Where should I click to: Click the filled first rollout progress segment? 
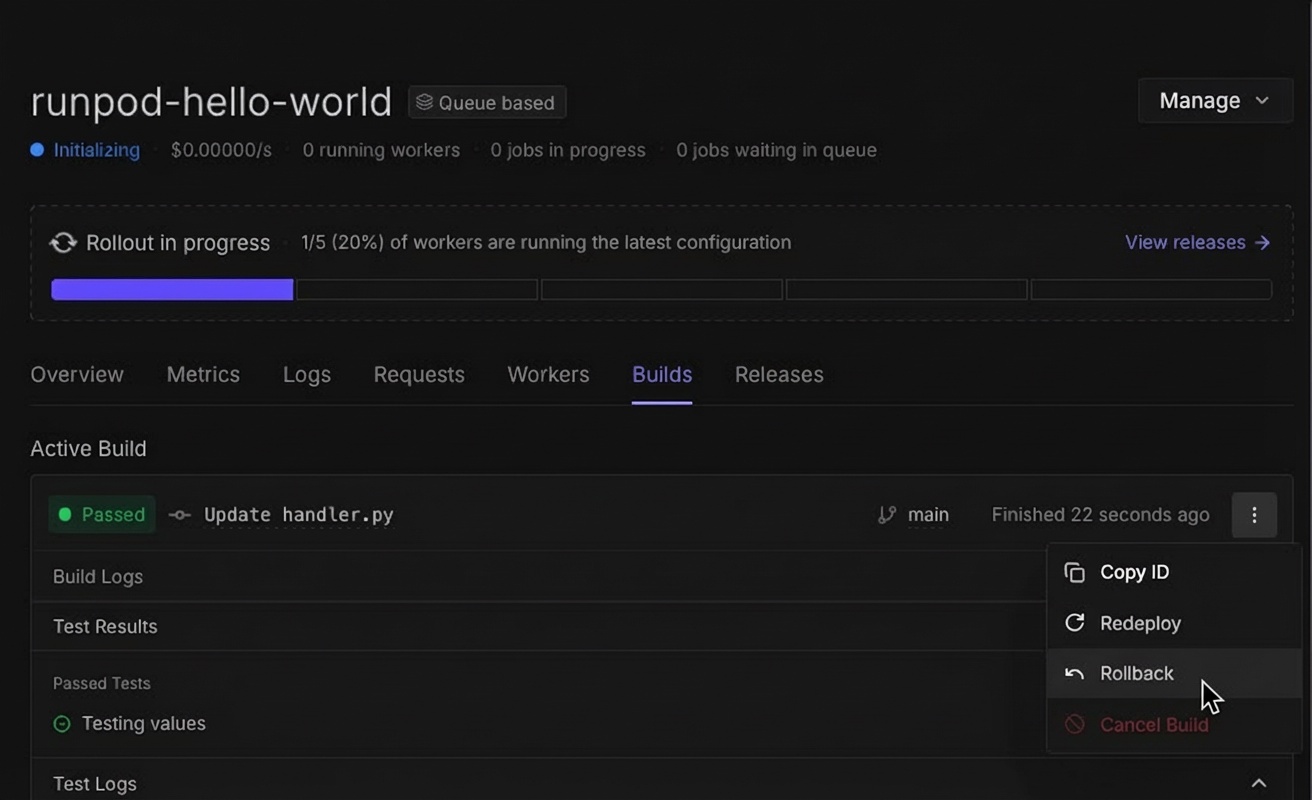pyautogui.click(x=172, y=290)
